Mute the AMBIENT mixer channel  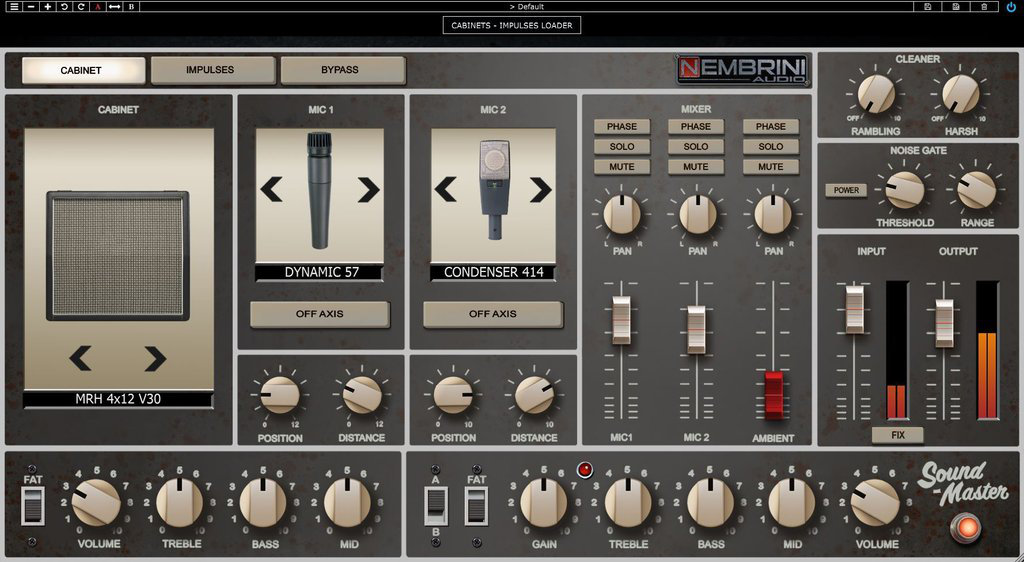771,167
